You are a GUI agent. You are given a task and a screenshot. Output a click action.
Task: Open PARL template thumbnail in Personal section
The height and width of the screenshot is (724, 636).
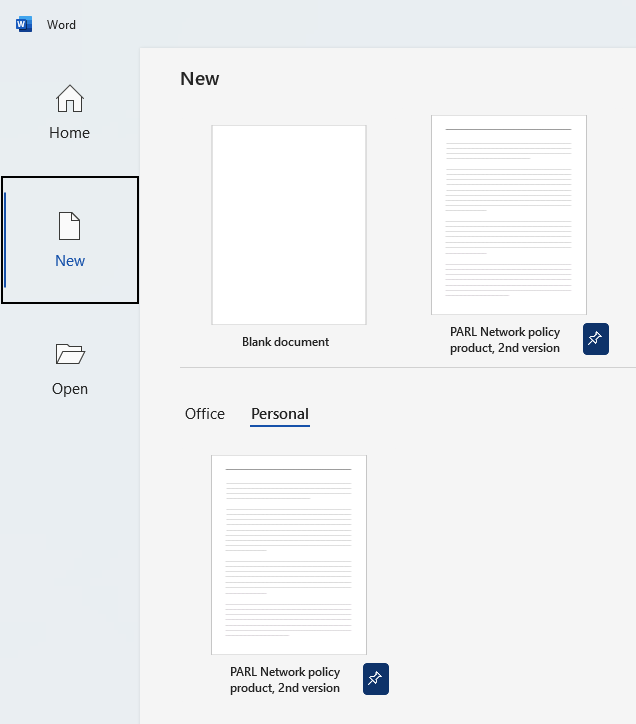point(289,554)
